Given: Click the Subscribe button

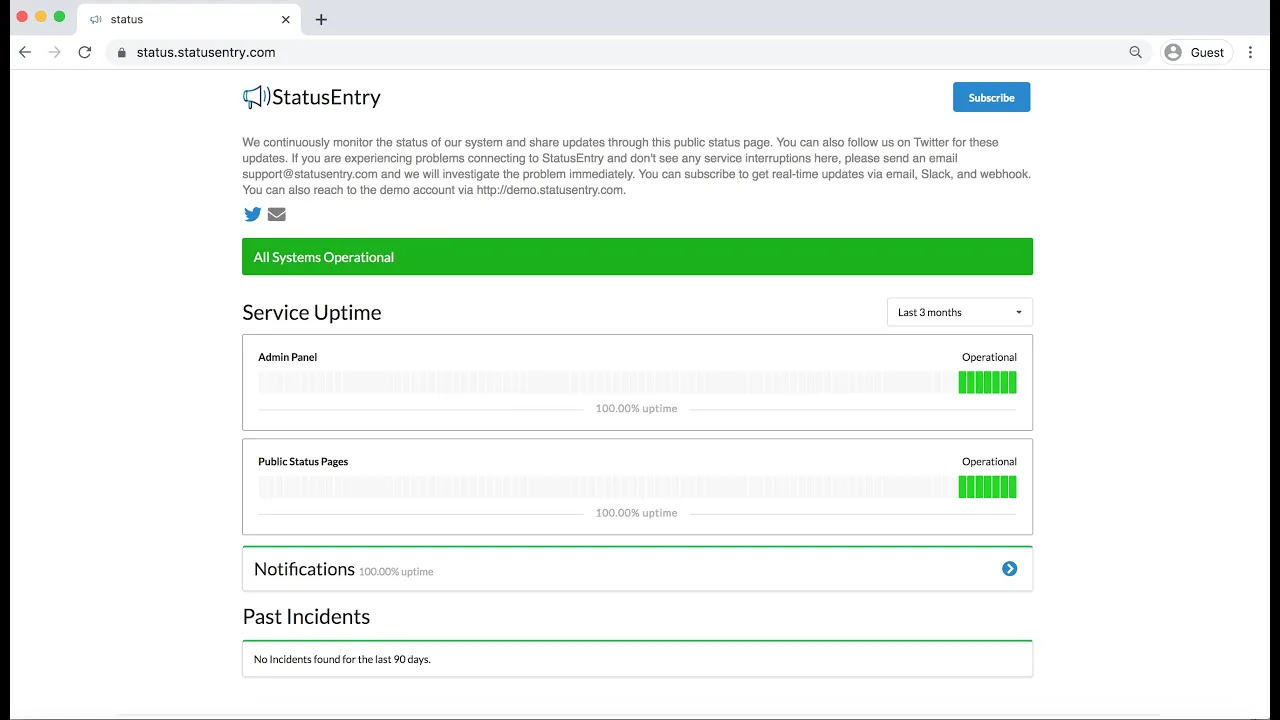Looking at the screenshot, I should [991, 97].
